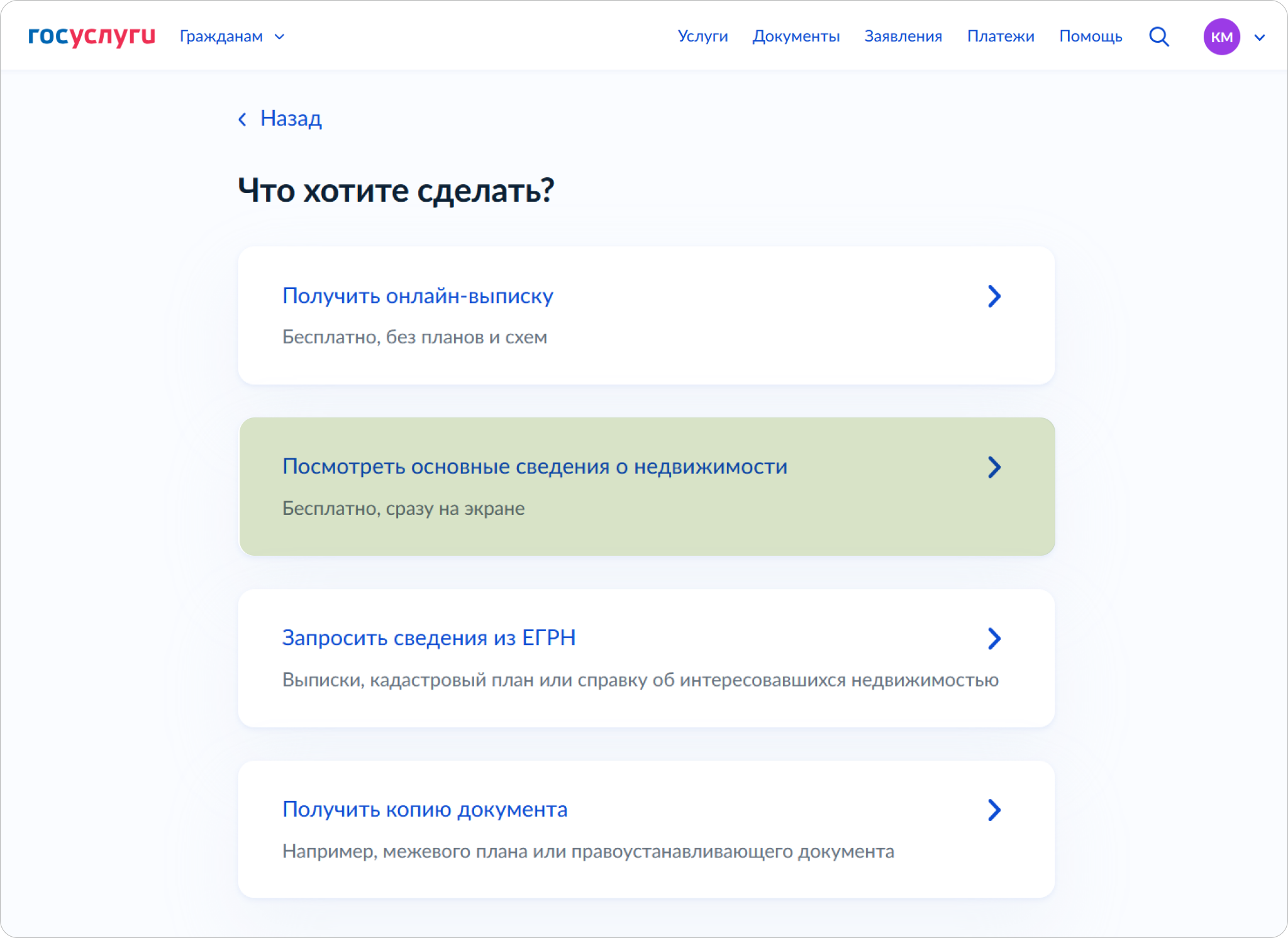The image size is (1288, 938).
Task: Expand the Гражданам dropdown
Action: 221,36
